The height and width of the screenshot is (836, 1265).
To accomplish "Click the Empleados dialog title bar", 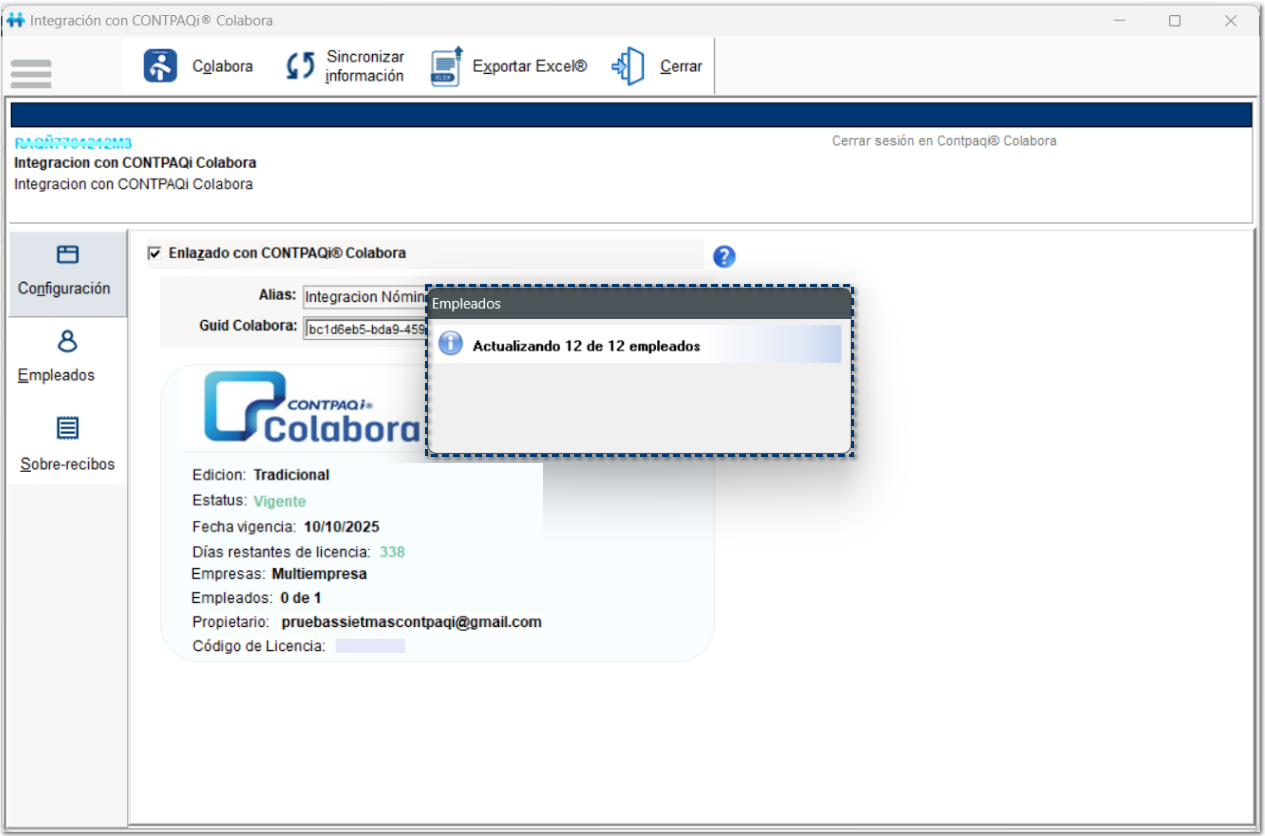I will coord(640,303).
